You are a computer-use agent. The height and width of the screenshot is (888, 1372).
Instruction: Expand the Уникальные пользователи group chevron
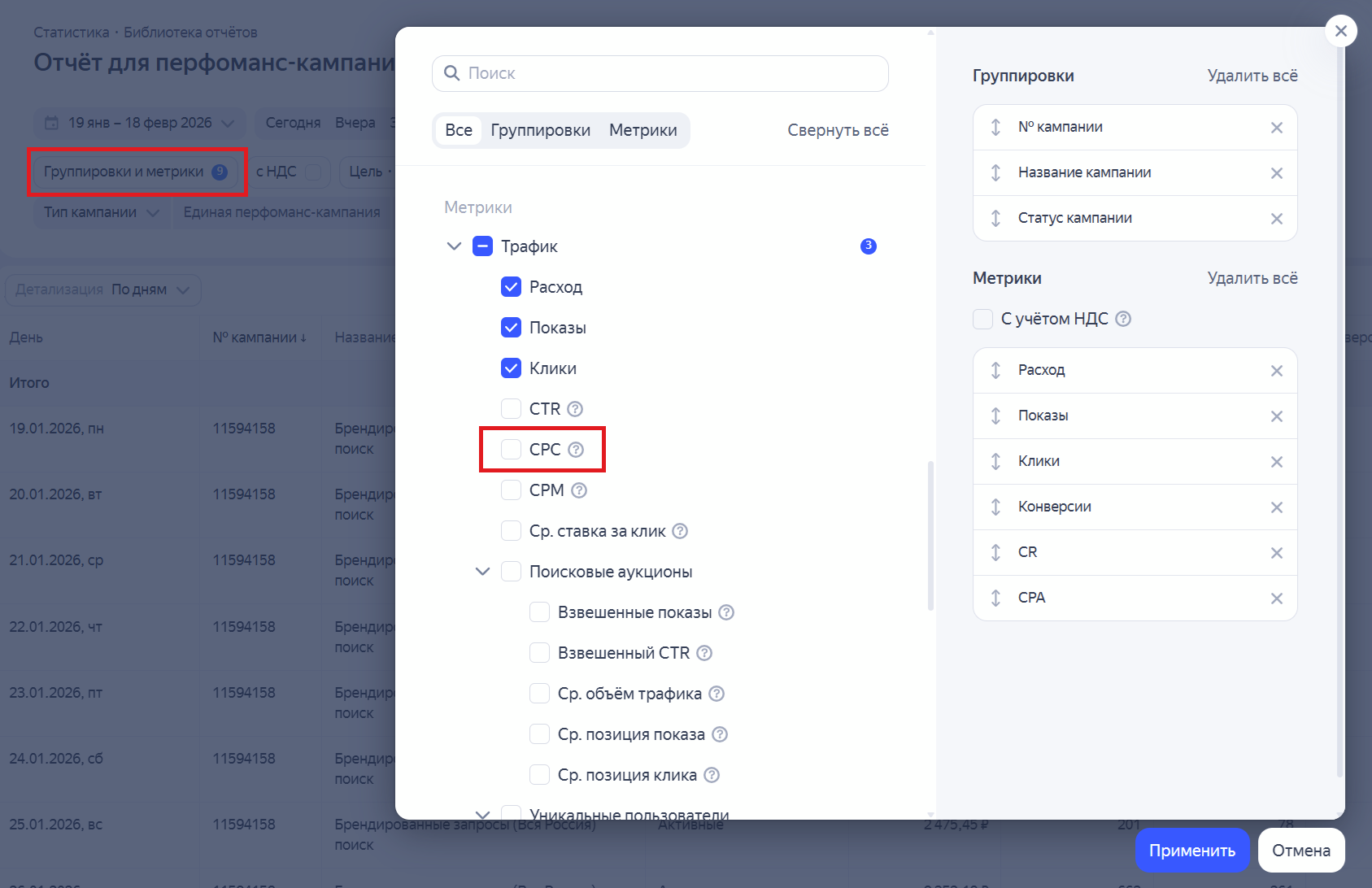coord(482,813)
